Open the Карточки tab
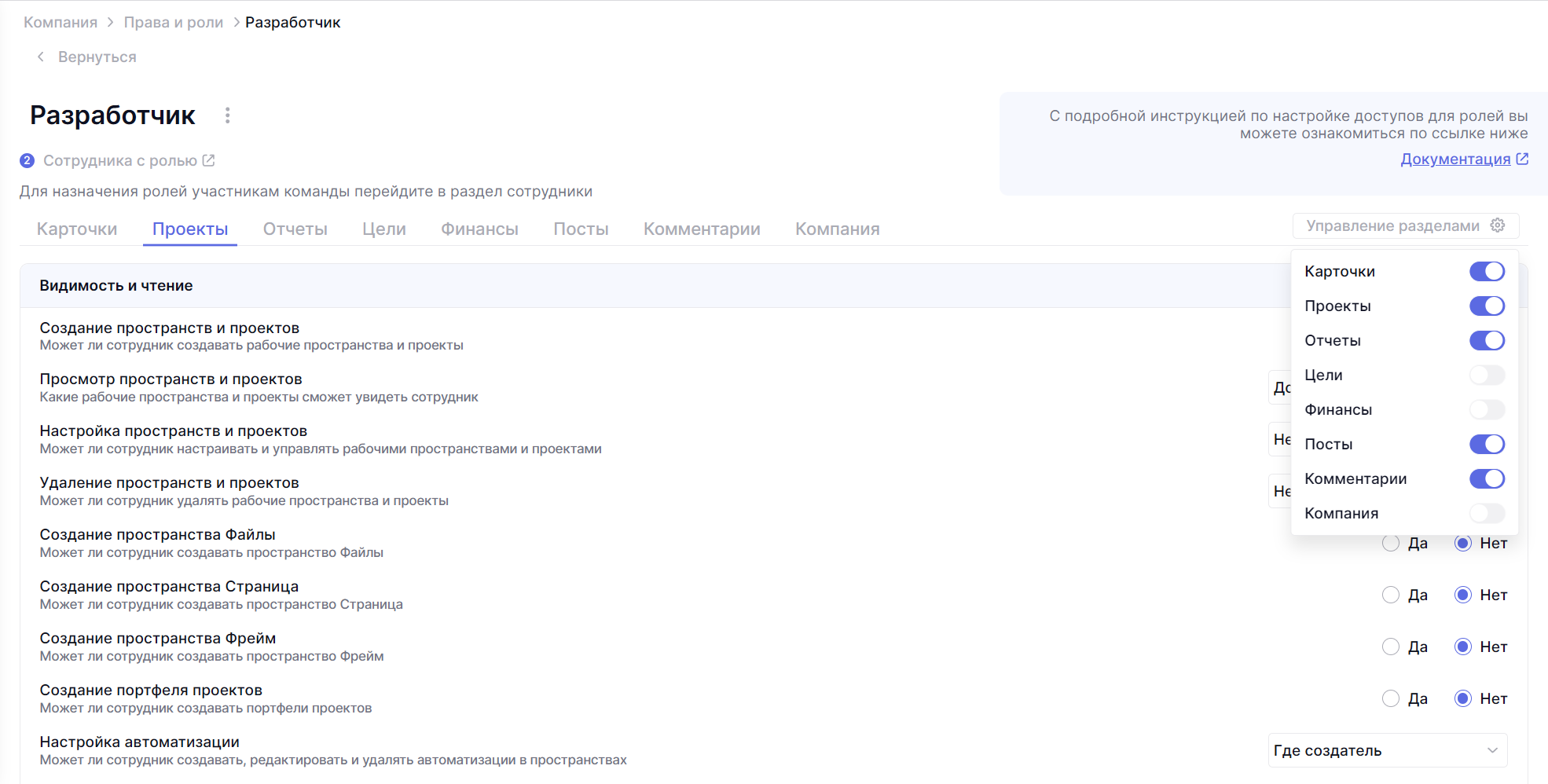 [77, 229]
